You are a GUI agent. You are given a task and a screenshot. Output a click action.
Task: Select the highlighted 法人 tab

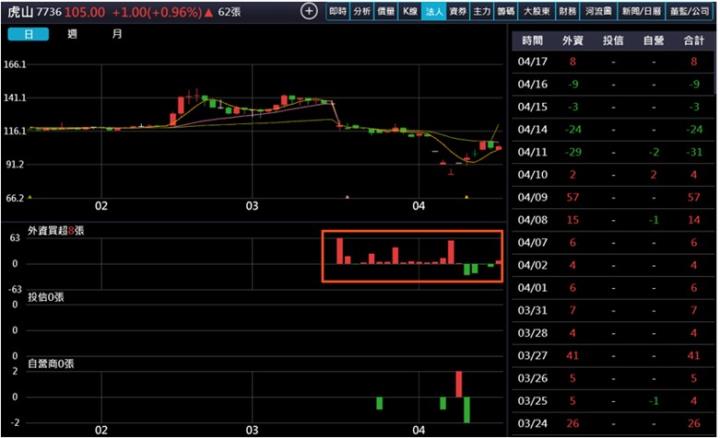pyautogui.click(x=434, y=11)
